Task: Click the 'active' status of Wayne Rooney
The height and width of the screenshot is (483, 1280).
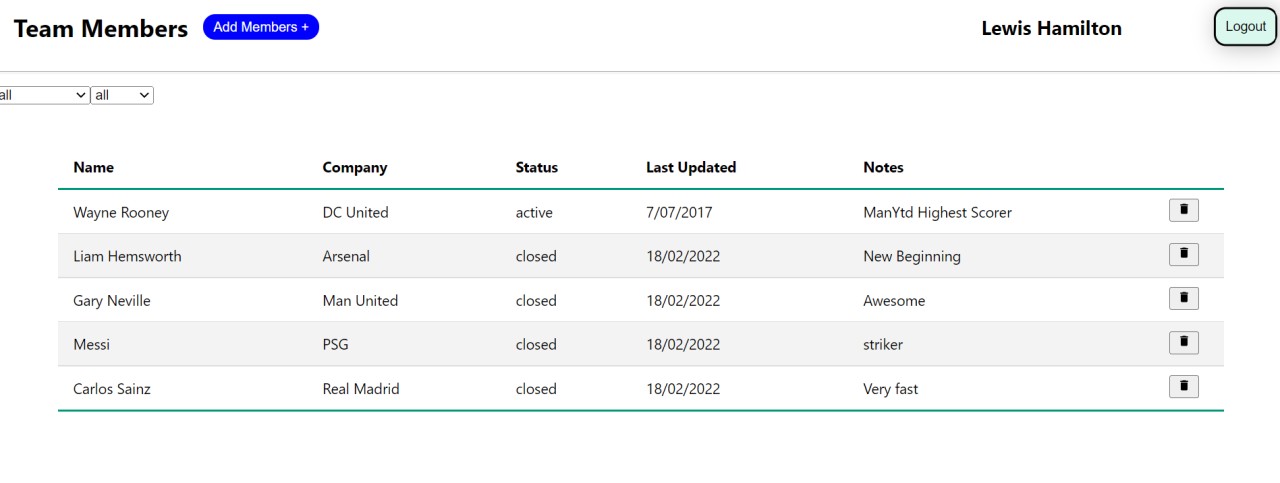Action: pos(534,212)
